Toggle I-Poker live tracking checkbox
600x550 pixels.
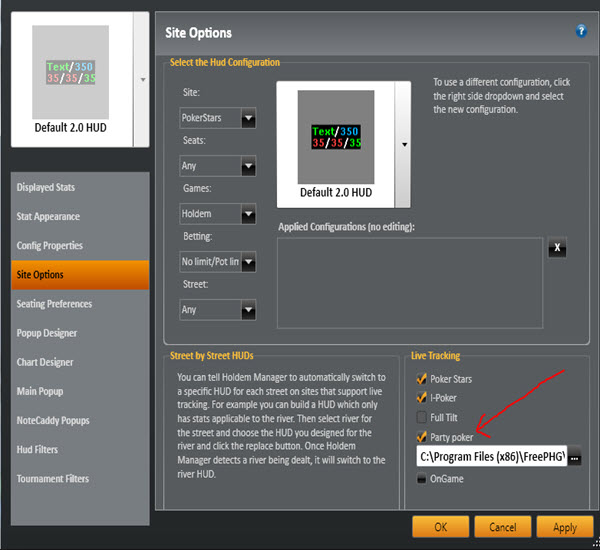pyautogui.click(x=422, y=398)
